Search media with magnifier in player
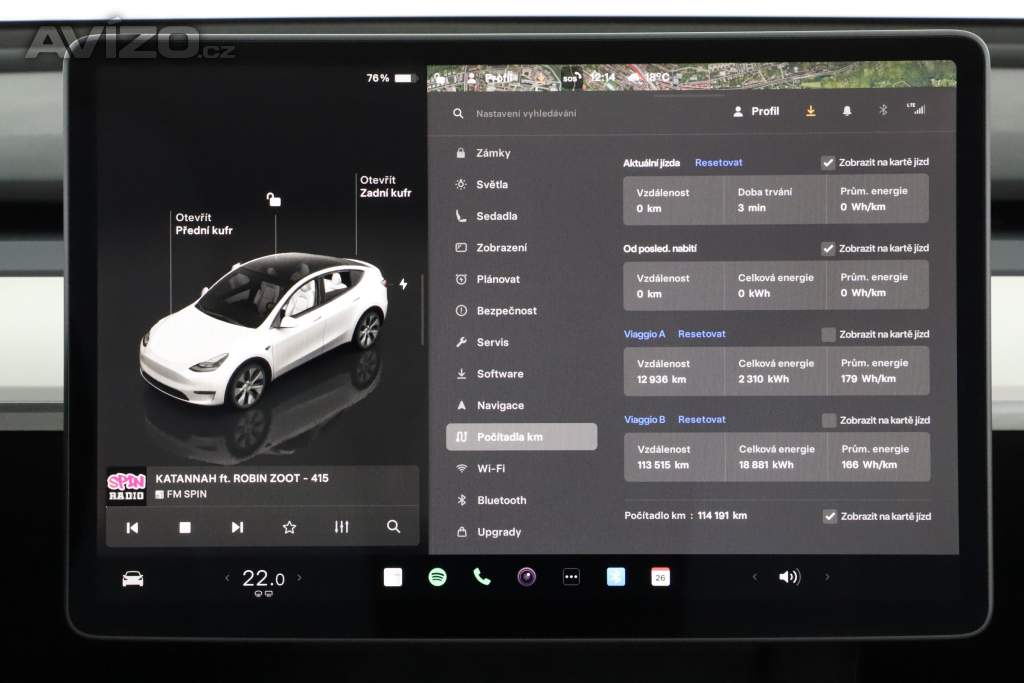The height and width of the screenshot is (683, 1024). point(393,526)
